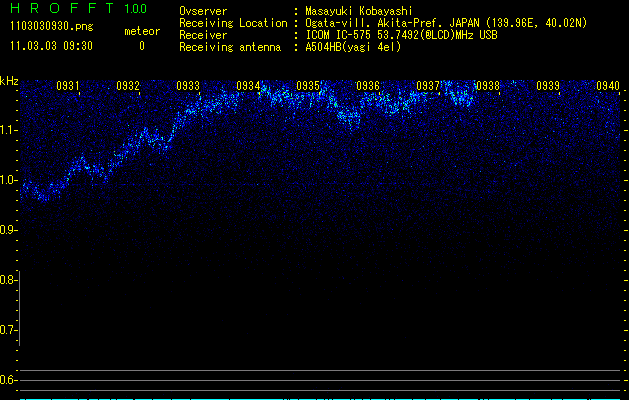Click the Receiving Location field label
This screenshot has height=400, width=629.
point(233,23)
